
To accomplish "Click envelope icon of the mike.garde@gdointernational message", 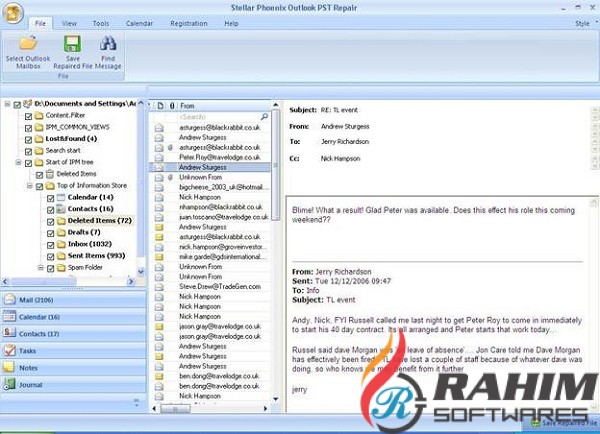I will (159, 257).
